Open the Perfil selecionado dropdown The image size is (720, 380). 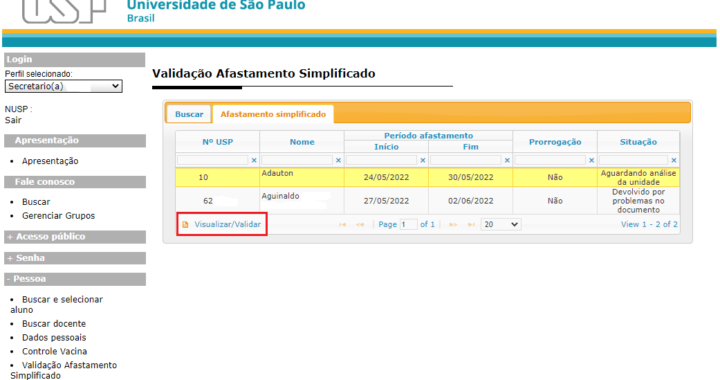[x=63, y=86]
